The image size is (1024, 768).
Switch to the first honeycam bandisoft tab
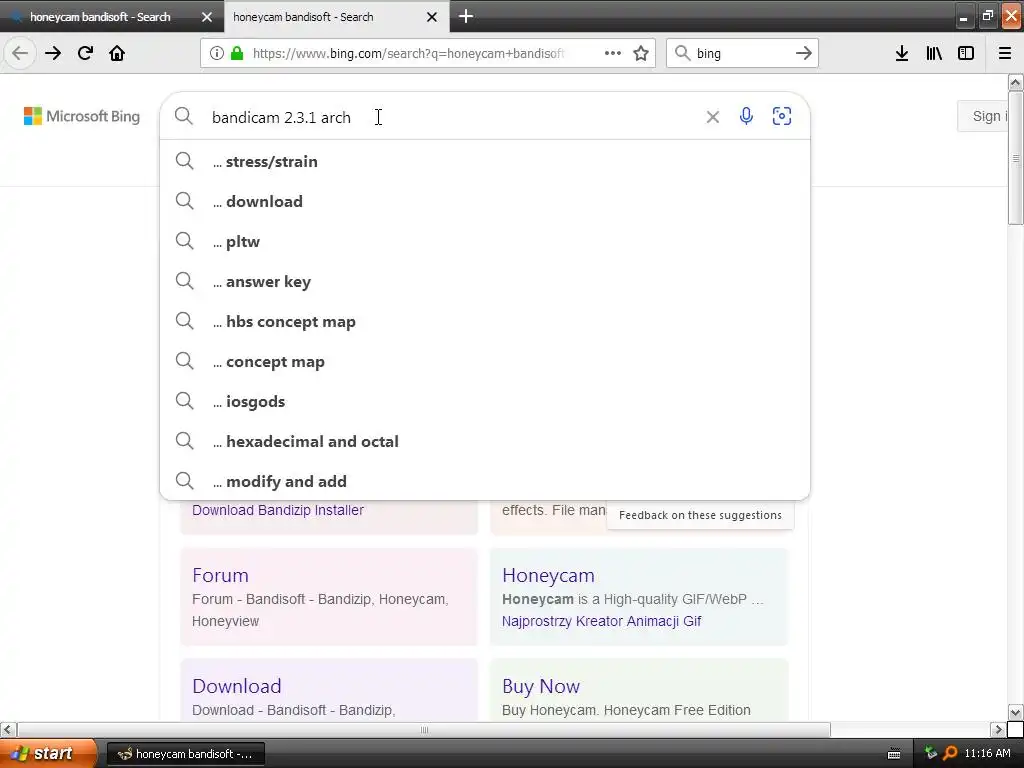coord(100,17)
